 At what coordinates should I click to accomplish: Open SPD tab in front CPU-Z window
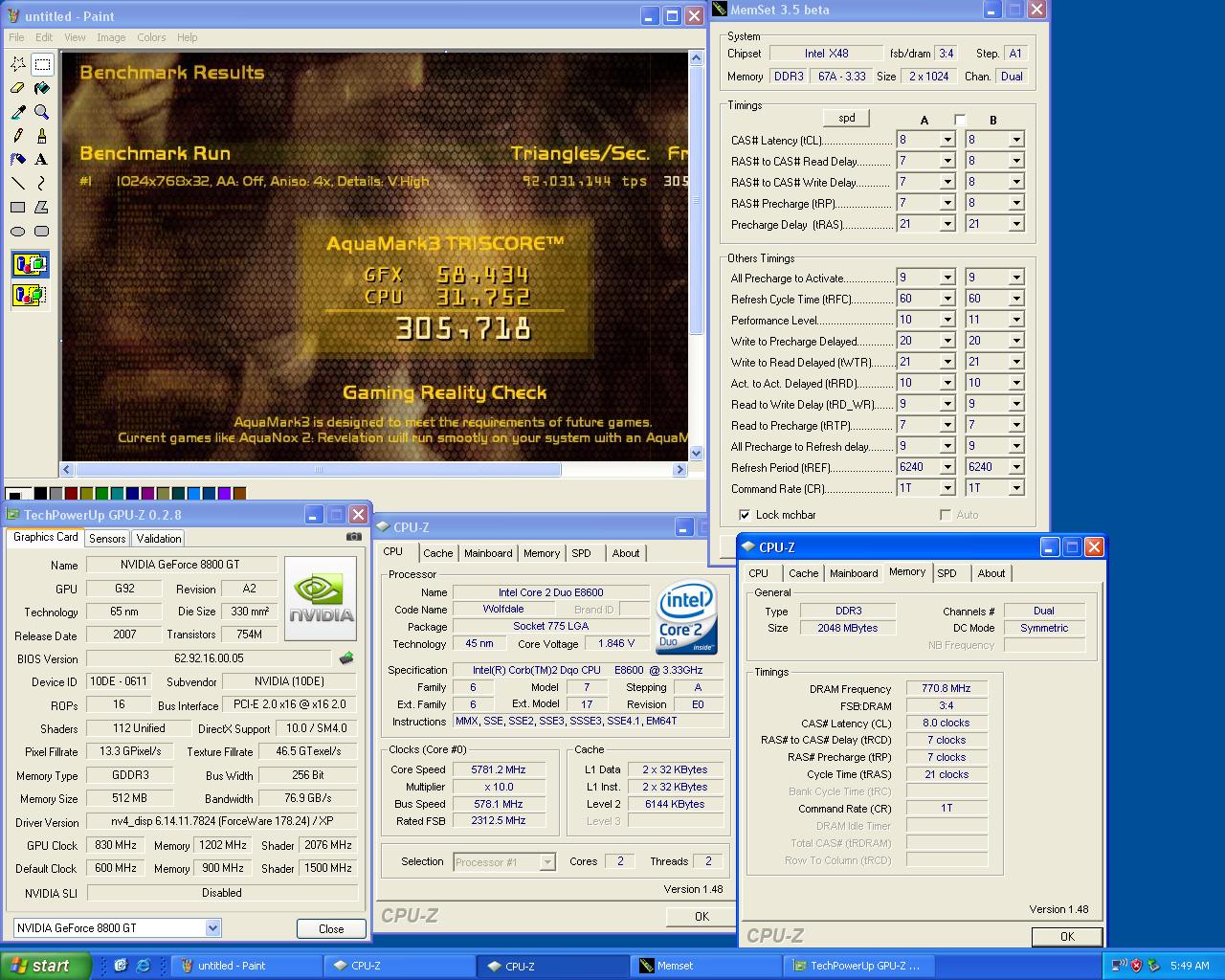947,573
